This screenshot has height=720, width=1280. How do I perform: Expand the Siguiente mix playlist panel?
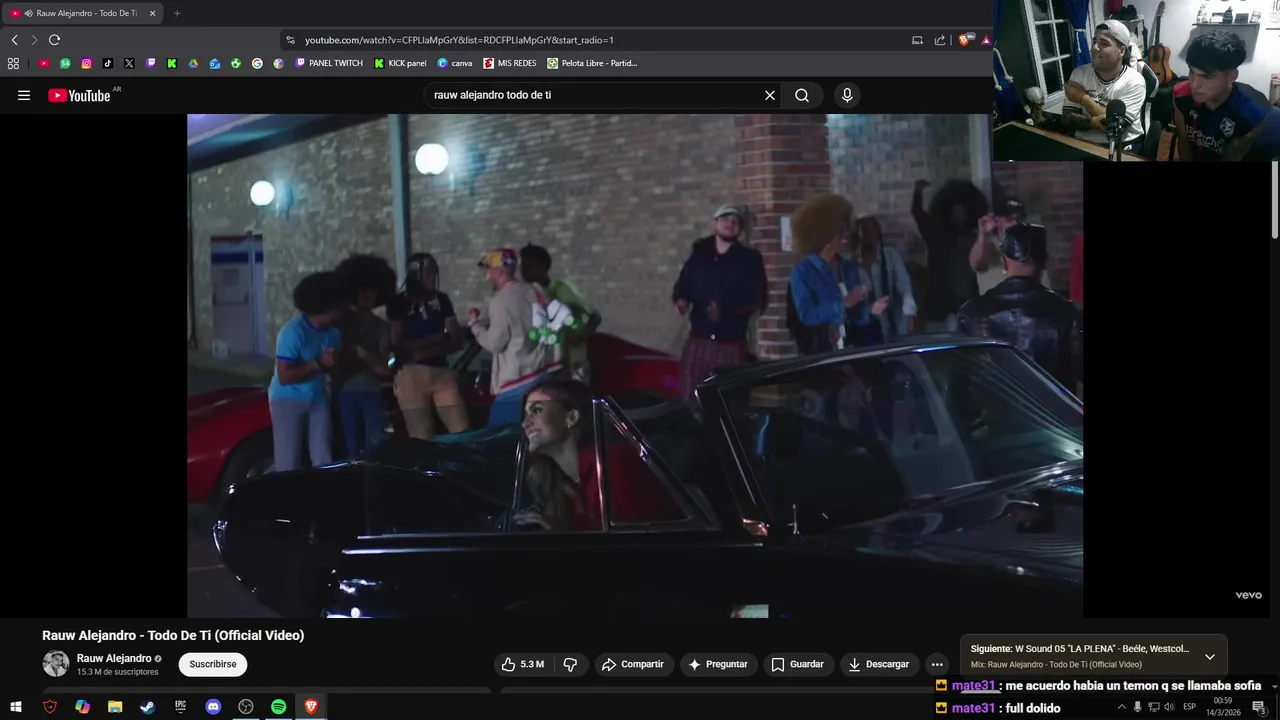(1209, 657)
